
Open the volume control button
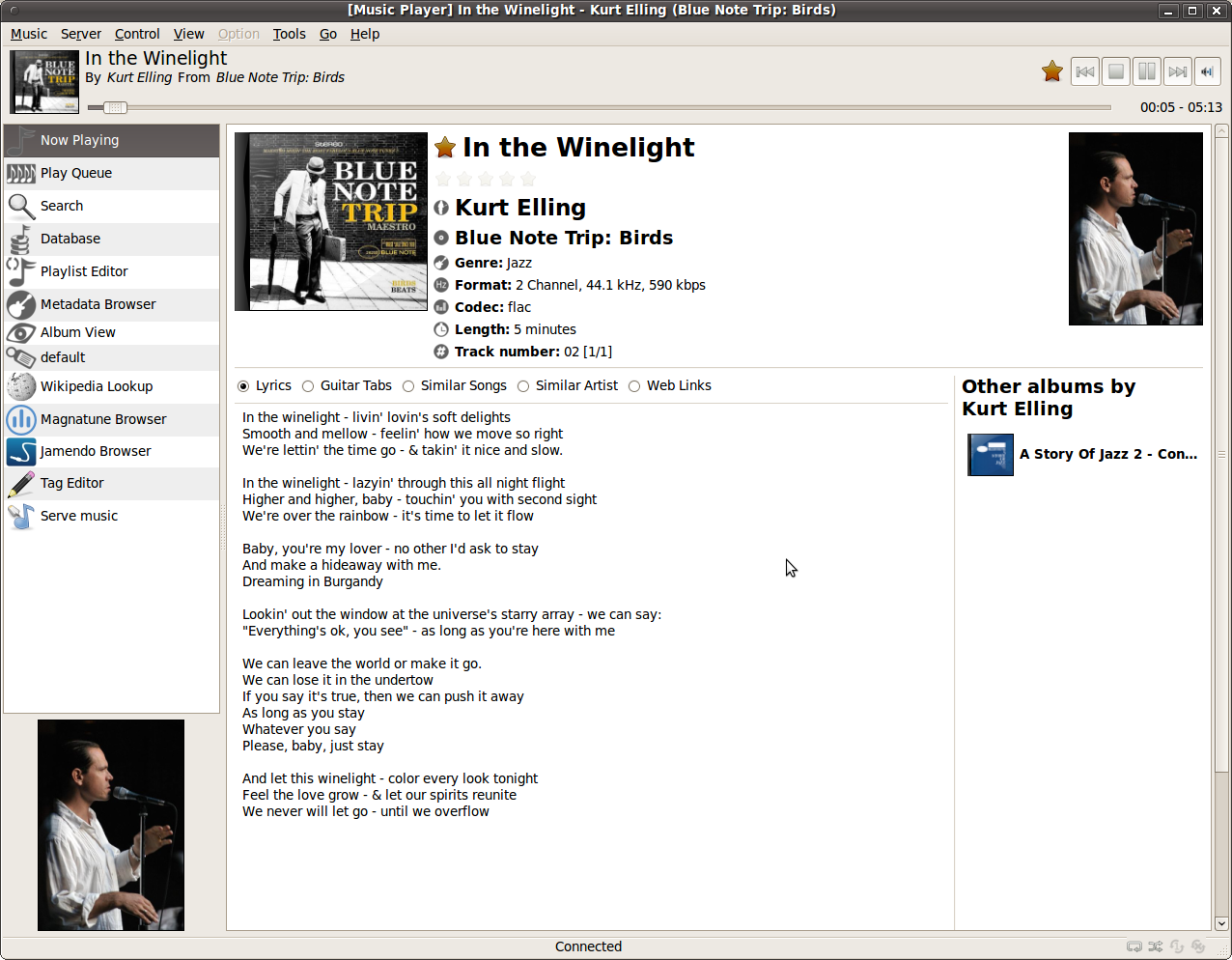[1207, 71]
